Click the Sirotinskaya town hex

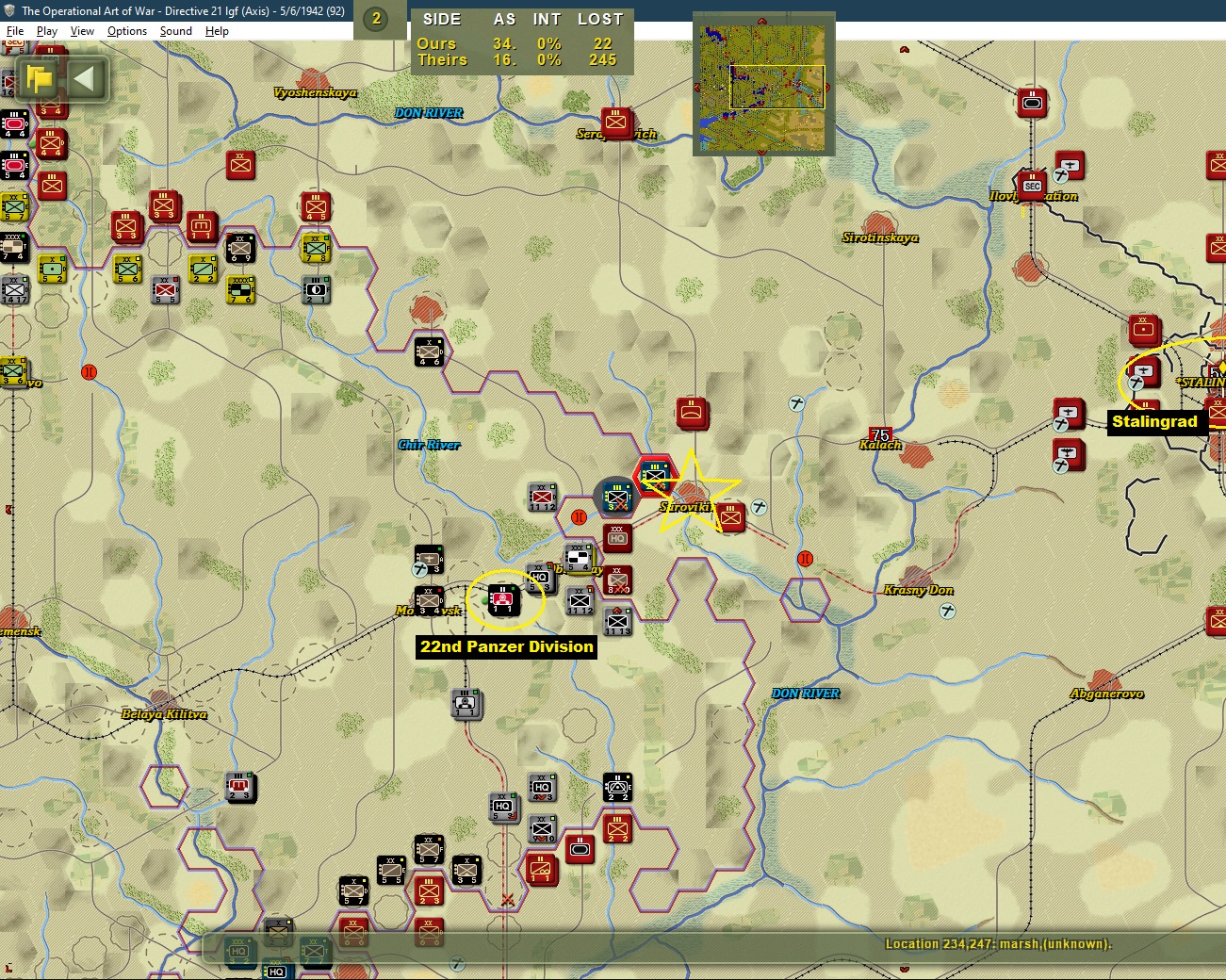879,227
